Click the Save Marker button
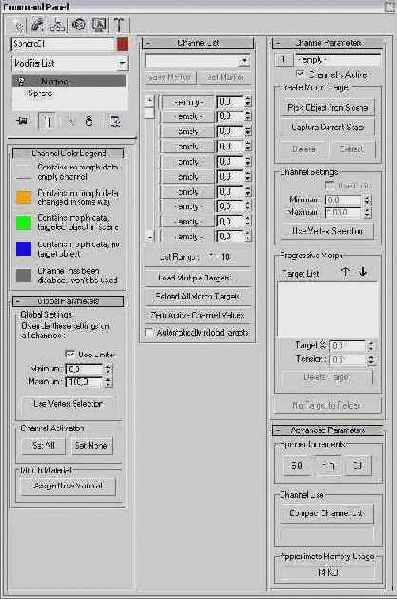Viewport: 397px width, 599px height. 170,77
